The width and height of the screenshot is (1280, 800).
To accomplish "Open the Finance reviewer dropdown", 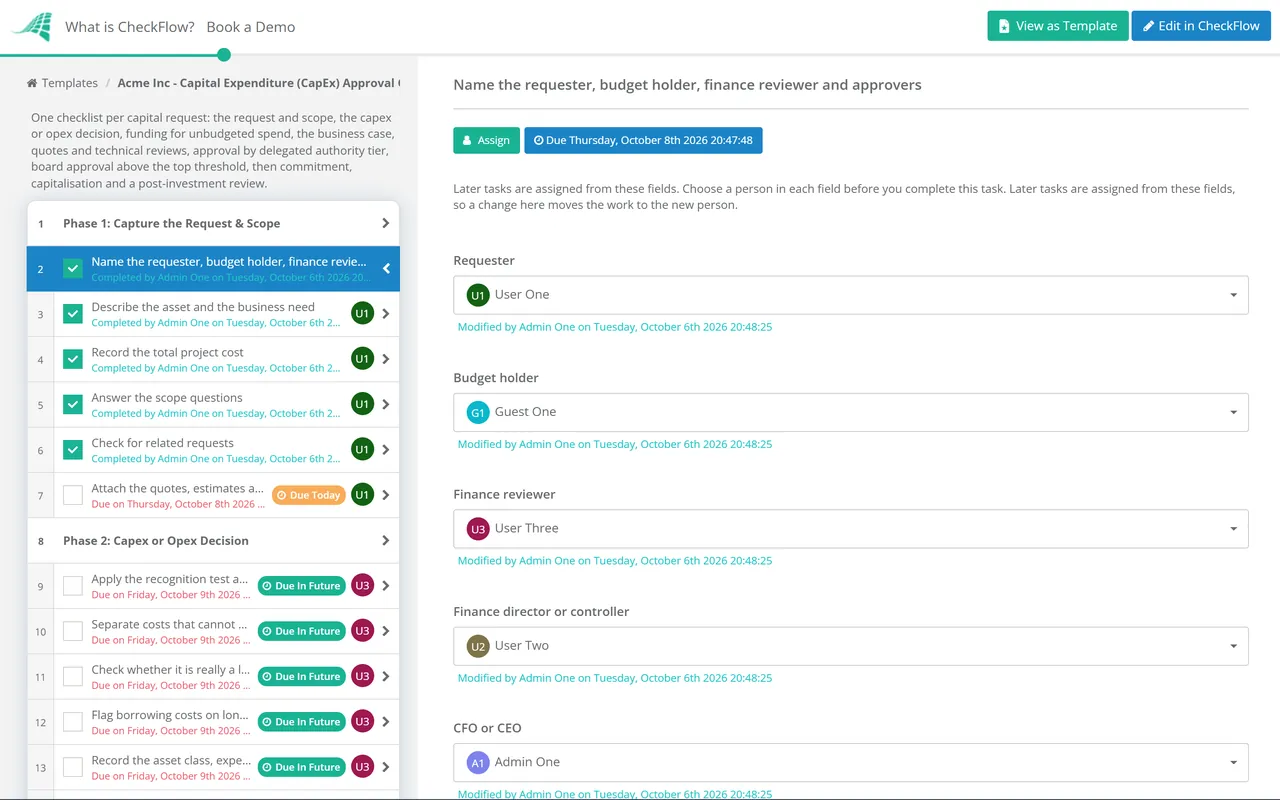I will click(x=851, y=529).
